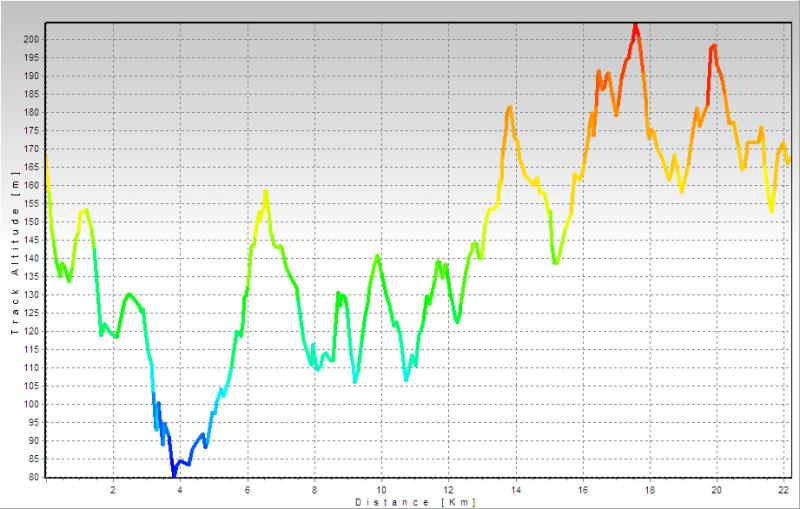
Task: Click the 100 tick label on altitude axis
Action: click(31, 404)
